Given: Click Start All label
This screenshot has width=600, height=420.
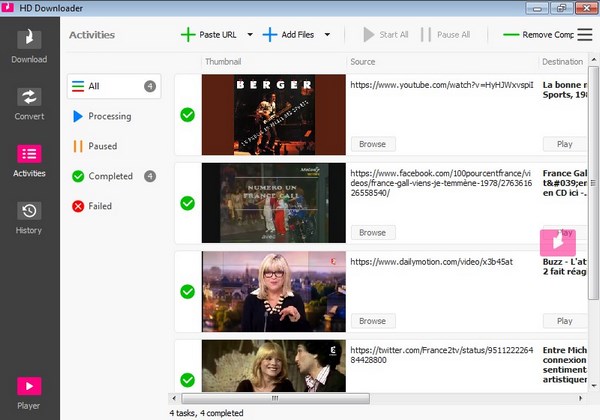Looking at the screenshot, I should tap(394, 35).
